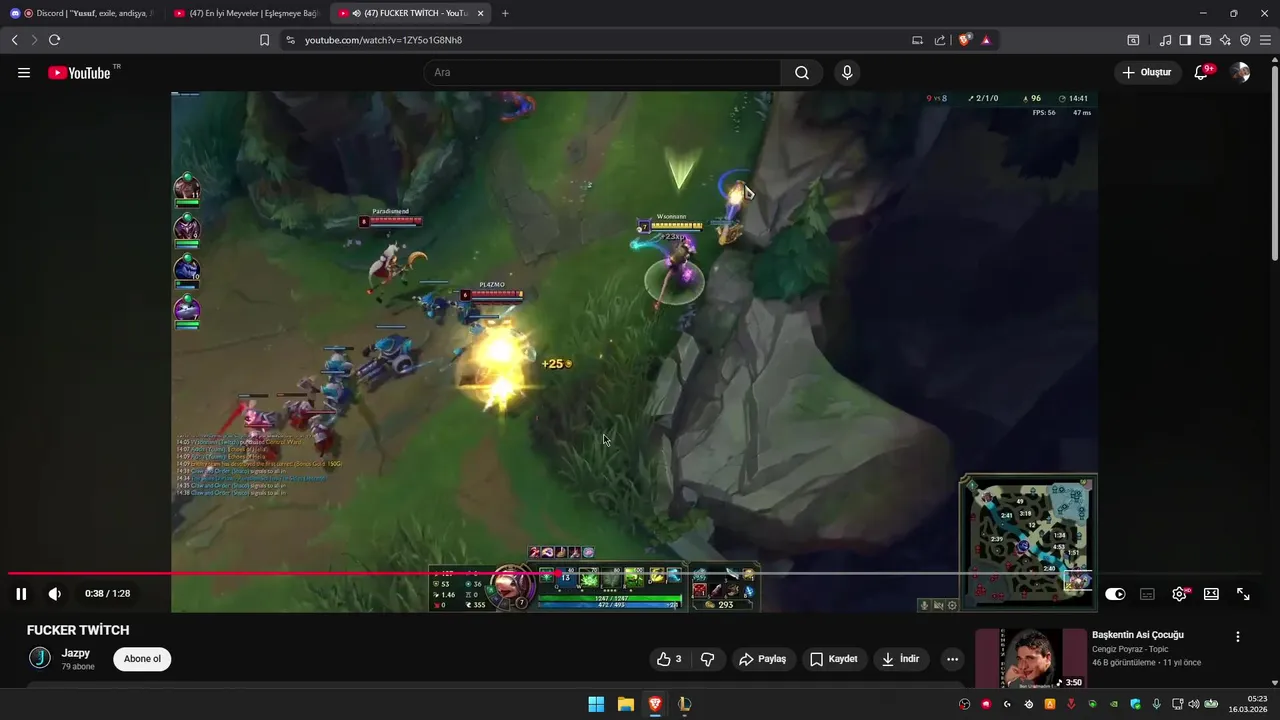
Task: Open the Windows Security tray icon
Action: tap(1135, 704)
